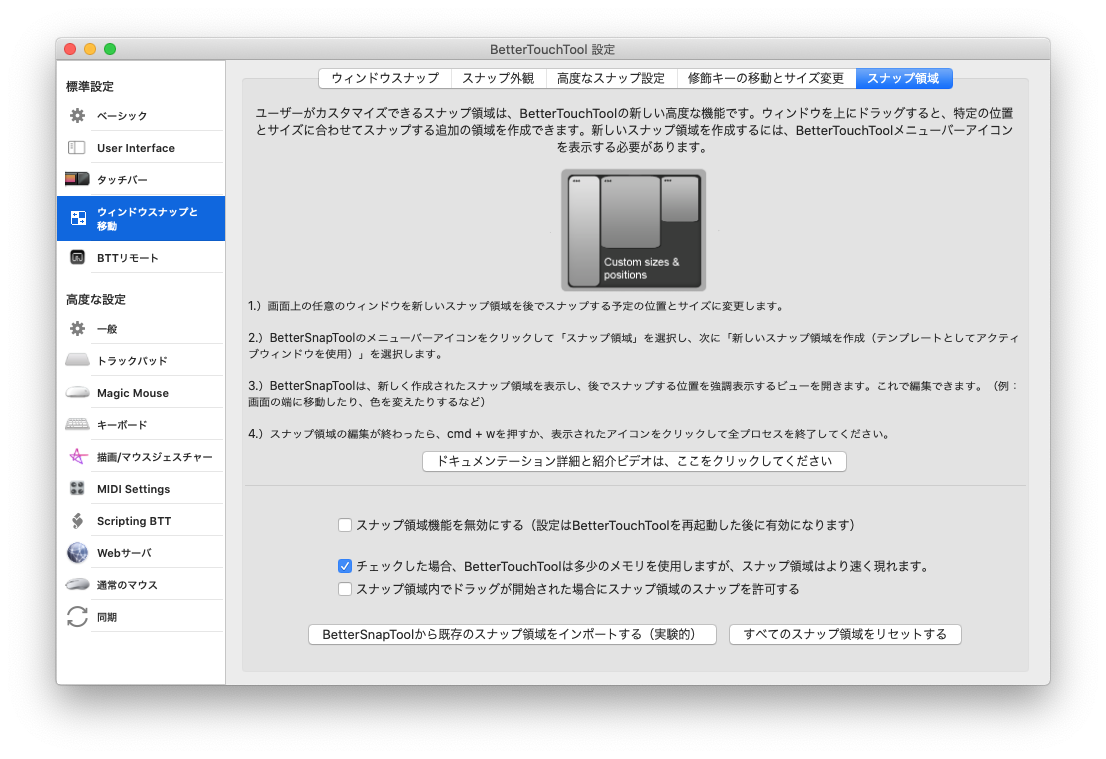This screenshot has height=759, width=1106.
Task: Open BTTリモート settings
Action: click(x=141, y=257)
